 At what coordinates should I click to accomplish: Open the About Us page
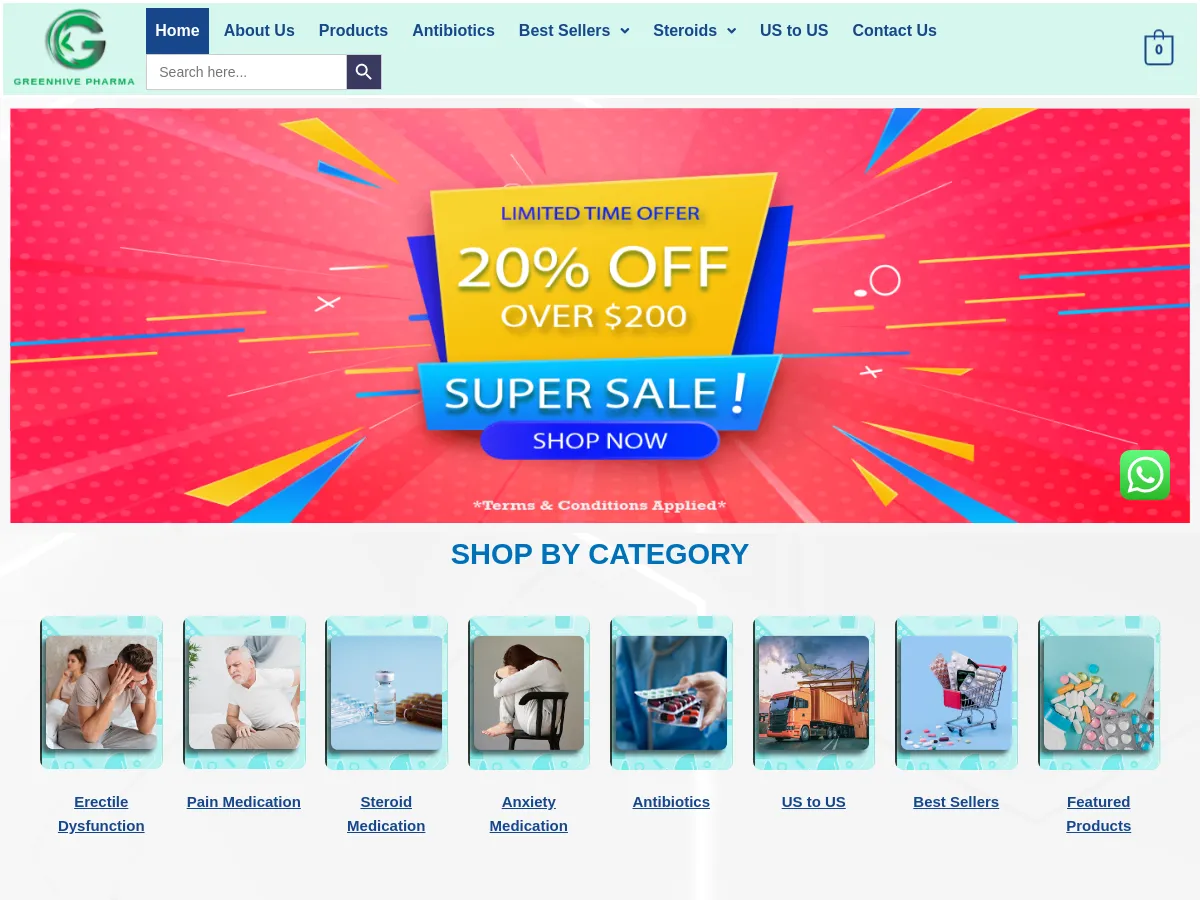259,31
